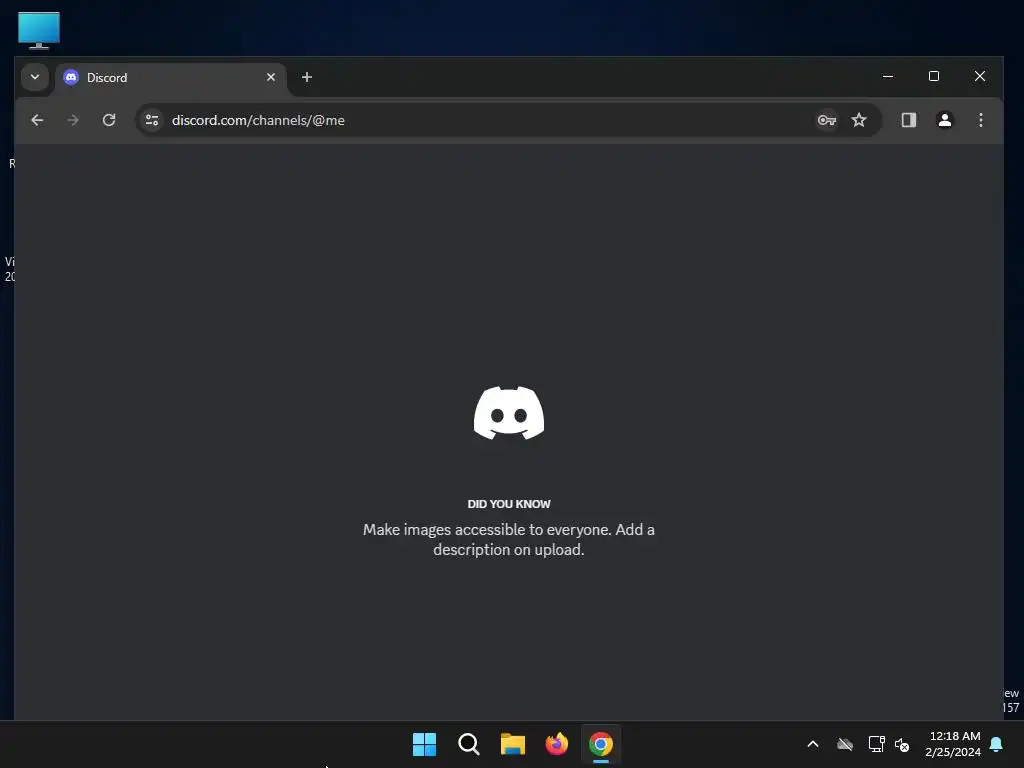Open the Chrome profile avatar
This screenshot has height=768, width=1024.
click(x=944, y=120)
